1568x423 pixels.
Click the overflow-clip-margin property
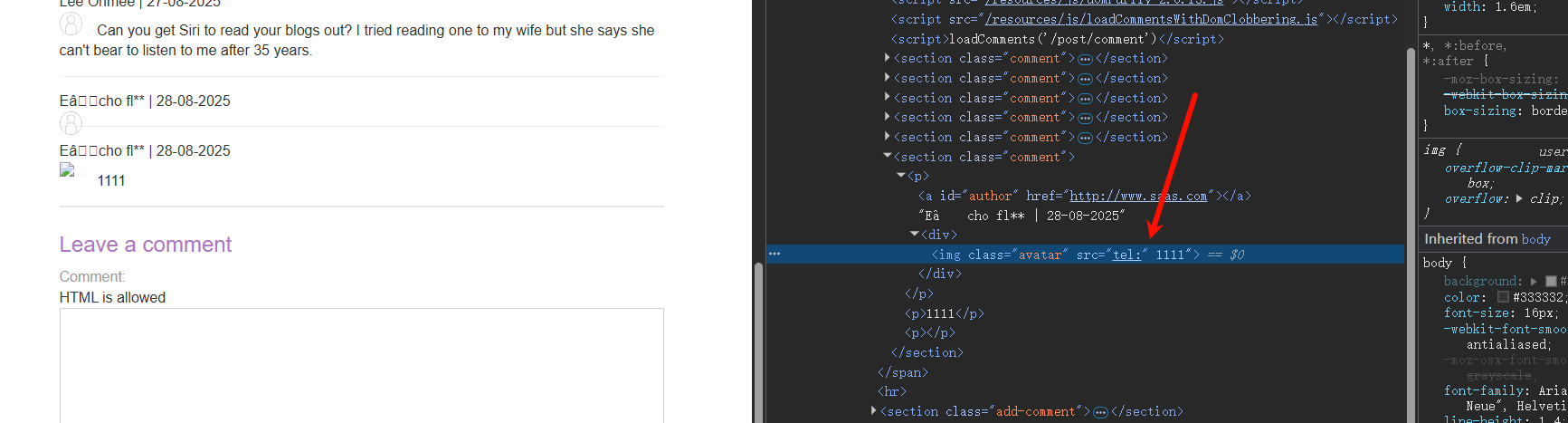(1506, 168)
